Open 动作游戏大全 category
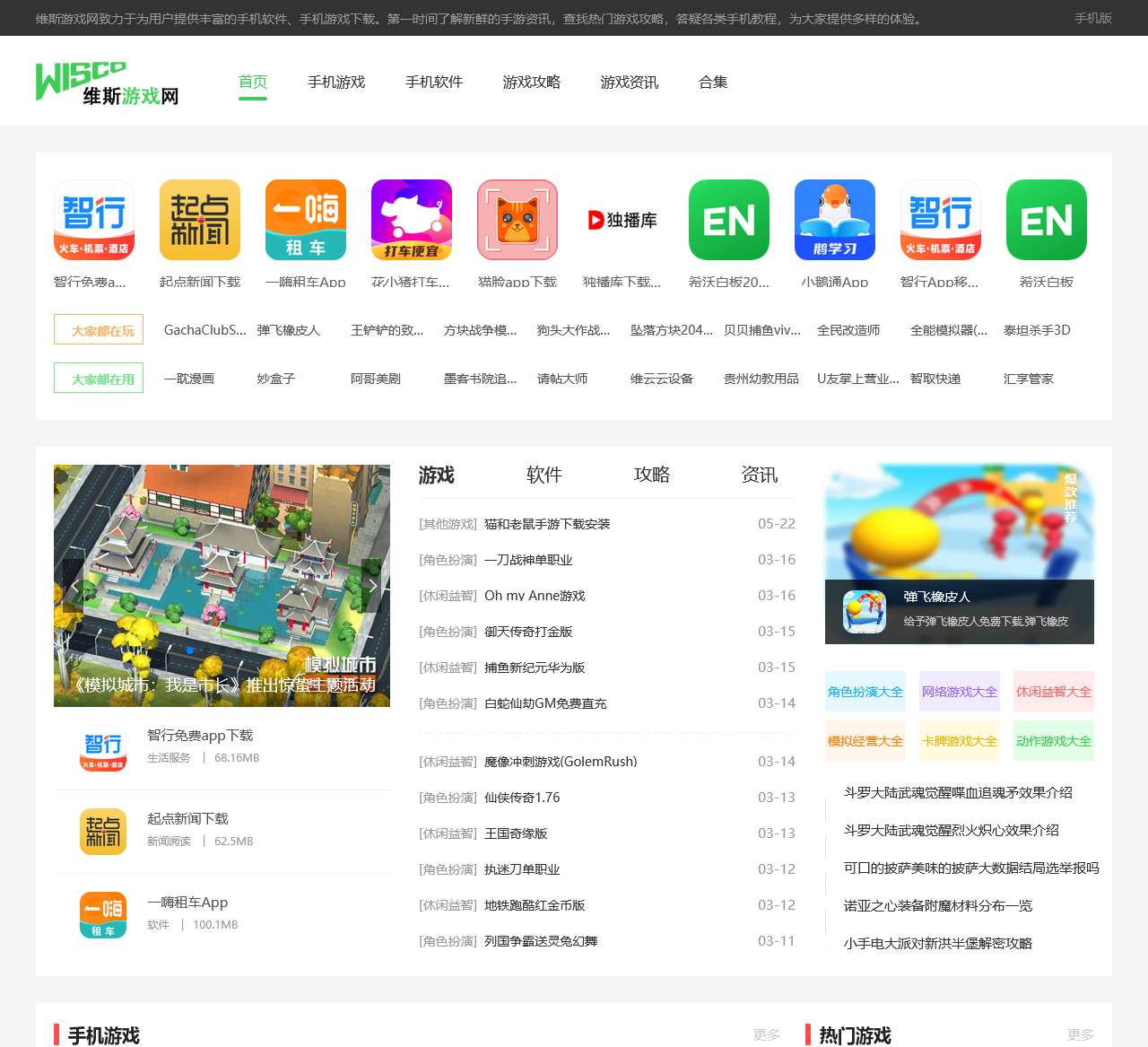1148x1047 pixels. [x=1054, y=741]
